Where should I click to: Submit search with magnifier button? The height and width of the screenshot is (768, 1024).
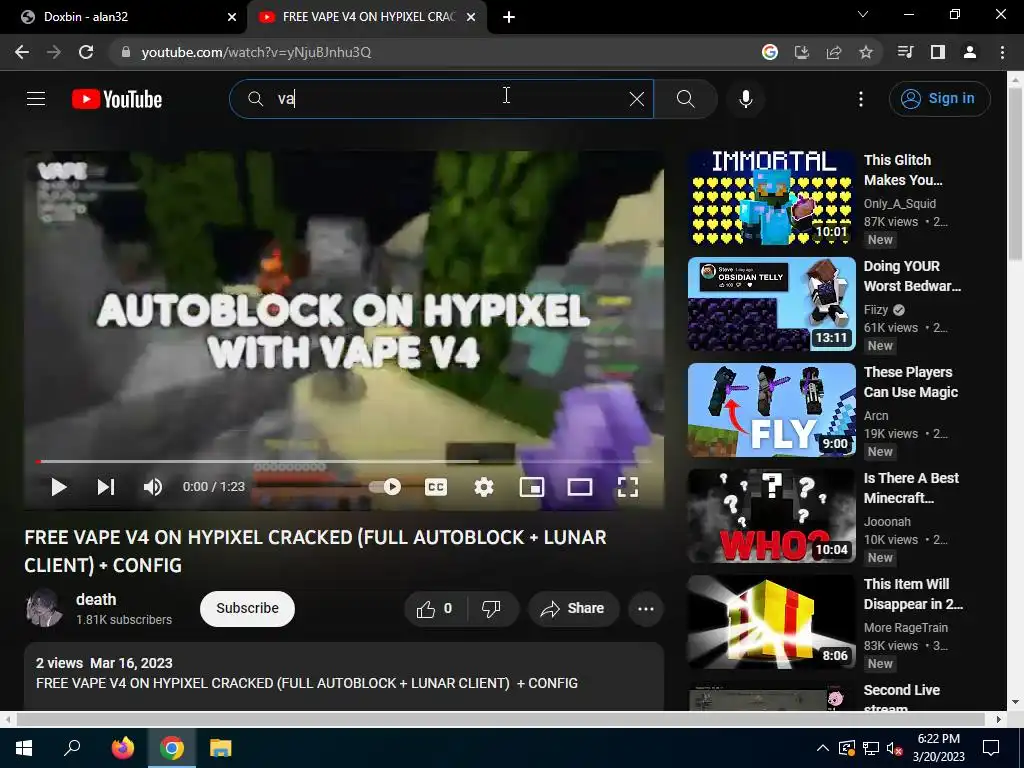(685, 99)
